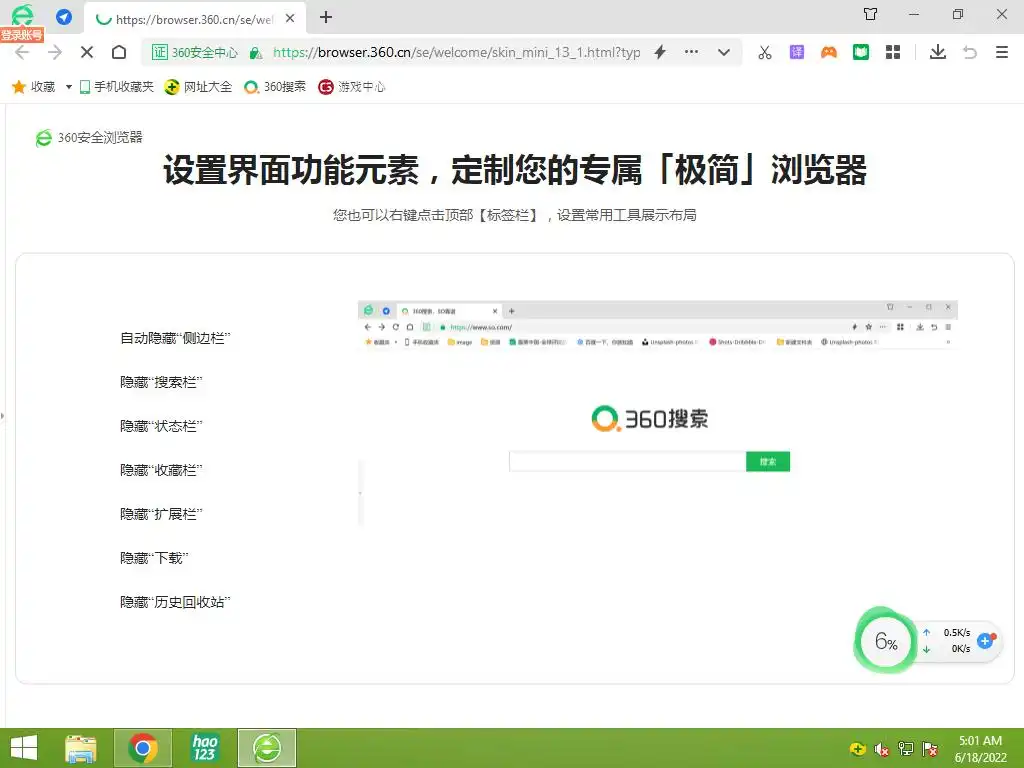Select the scissors screenshot tool
The height and width of the screenshot is (768, 1024).
765,52
